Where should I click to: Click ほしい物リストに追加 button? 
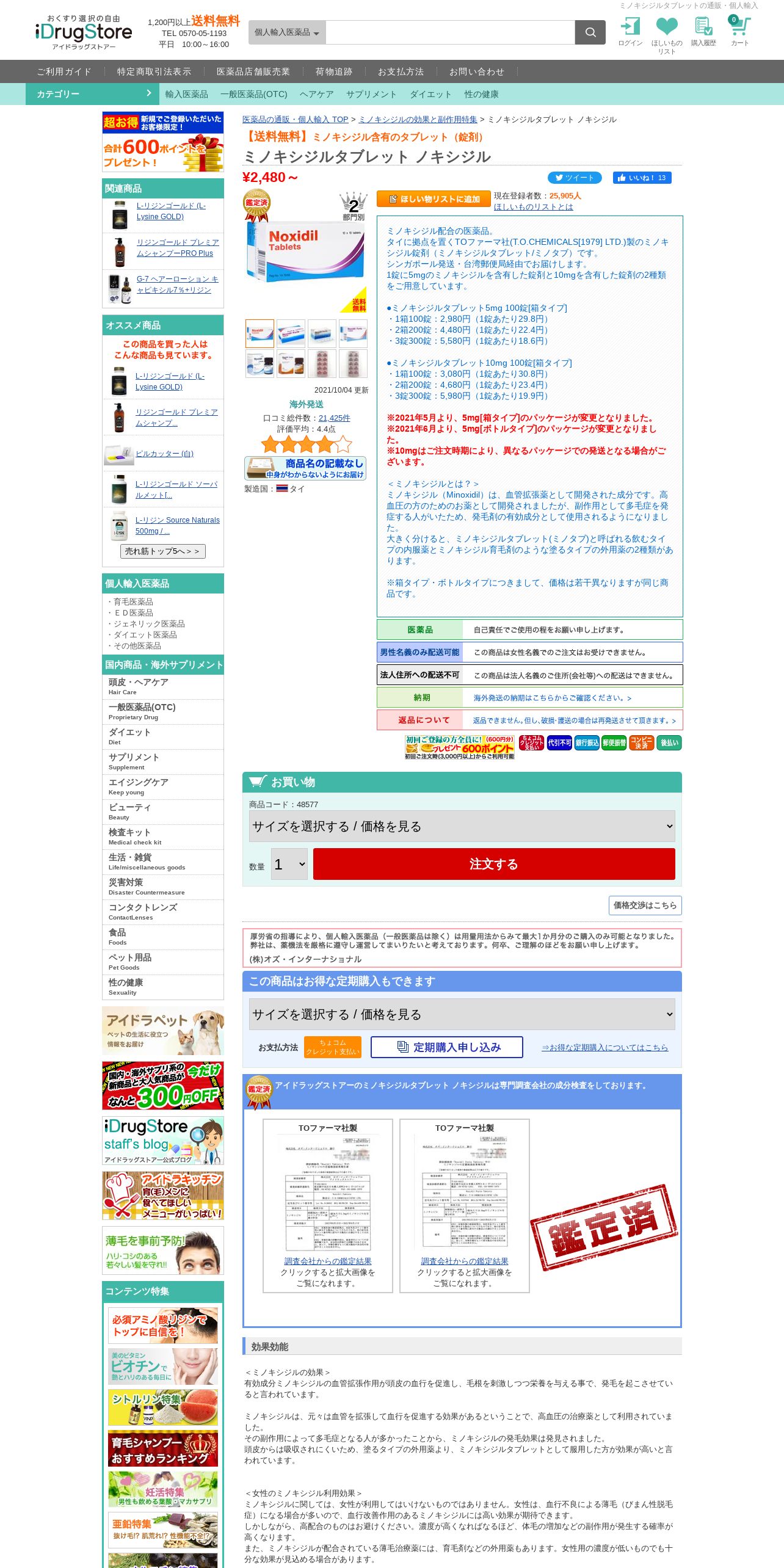click(x=433, y=199)
